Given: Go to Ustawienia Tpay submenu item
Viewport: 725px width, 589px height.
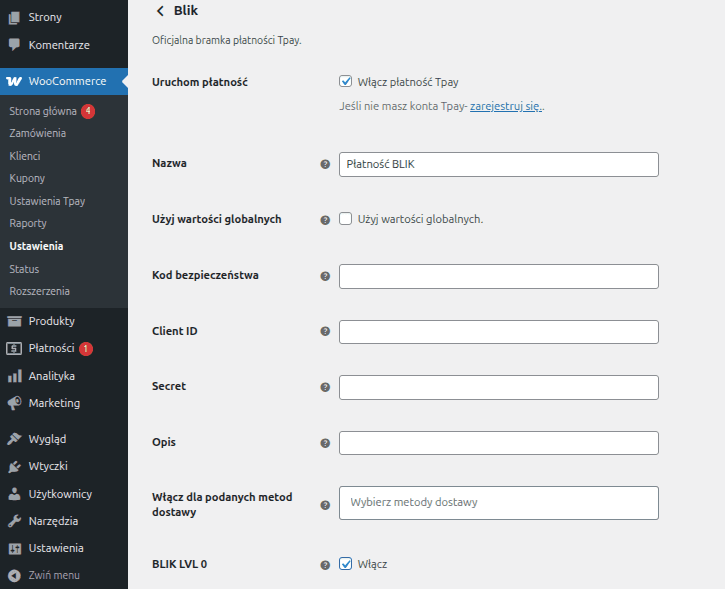Looking at the screenshot, I should 47,201.
